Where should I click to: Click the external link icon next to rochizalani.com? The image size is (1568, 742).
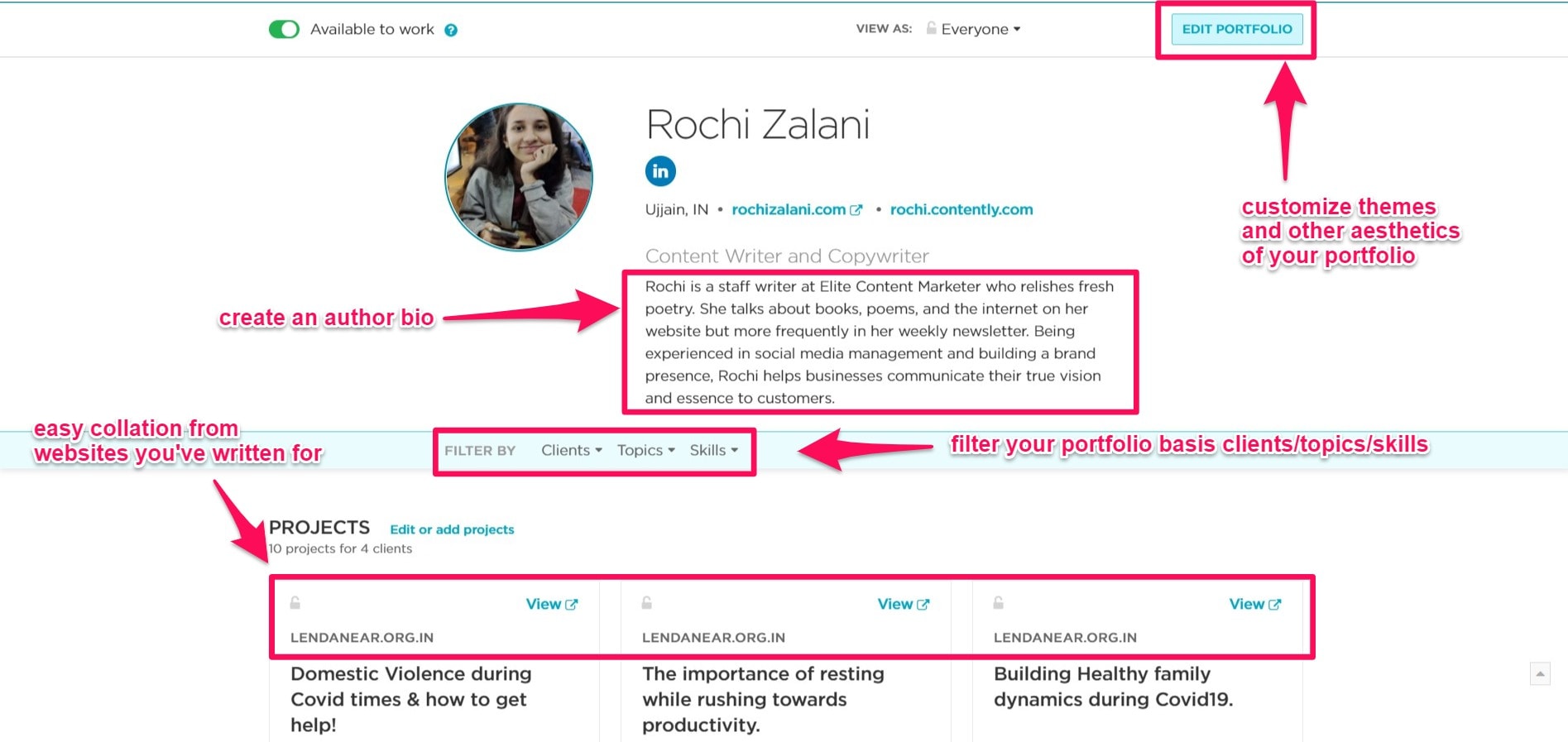(856, 209)
